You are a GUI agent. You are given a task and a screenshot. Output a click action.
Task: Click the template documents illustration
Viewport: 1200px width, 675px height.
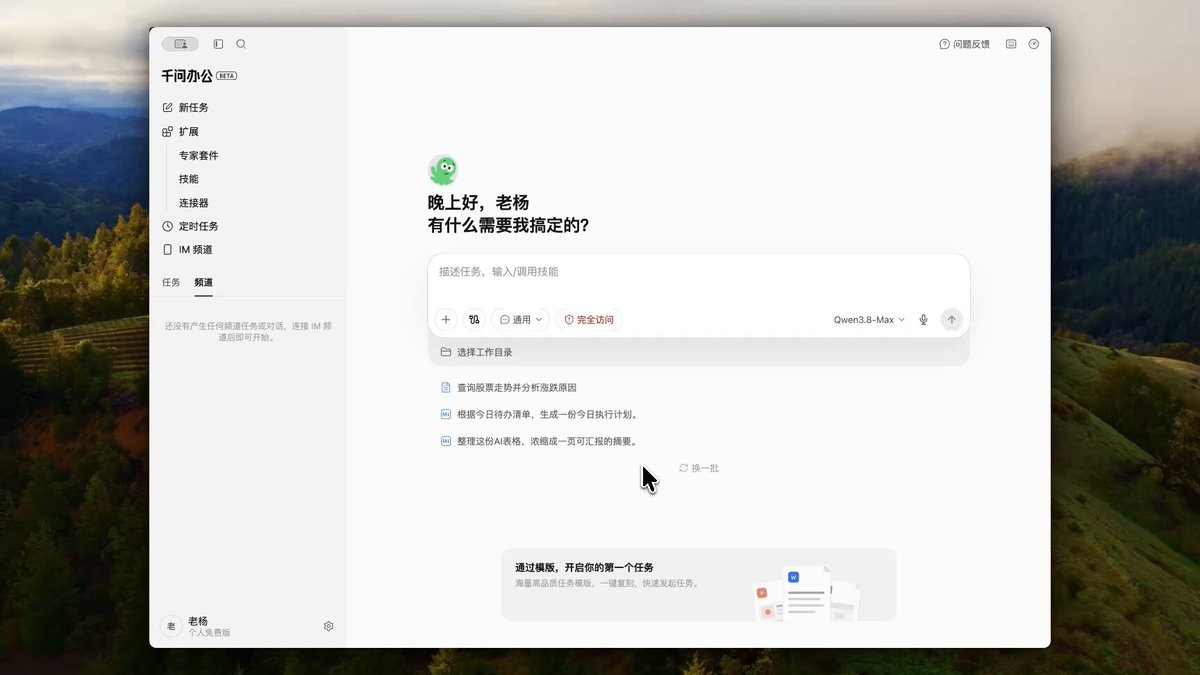coord(806,594)
